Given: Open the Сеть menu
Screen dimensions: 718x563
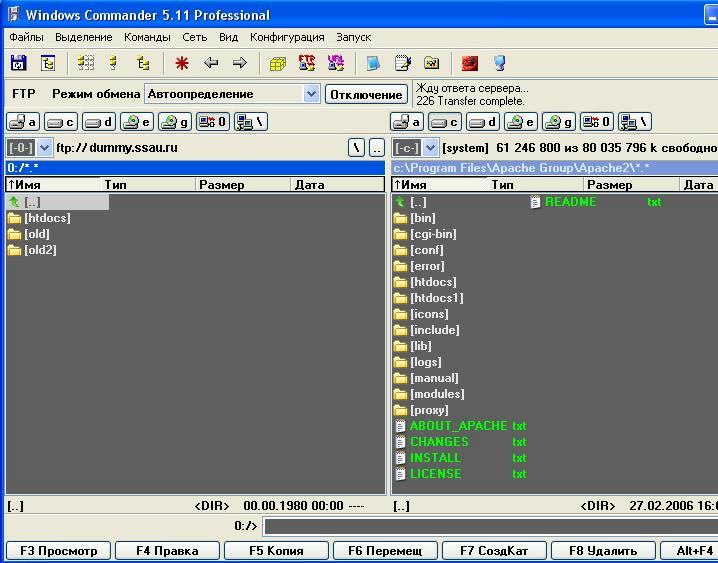Looking at the screenshot, I should pyautogui.click(x=195, y=37).
